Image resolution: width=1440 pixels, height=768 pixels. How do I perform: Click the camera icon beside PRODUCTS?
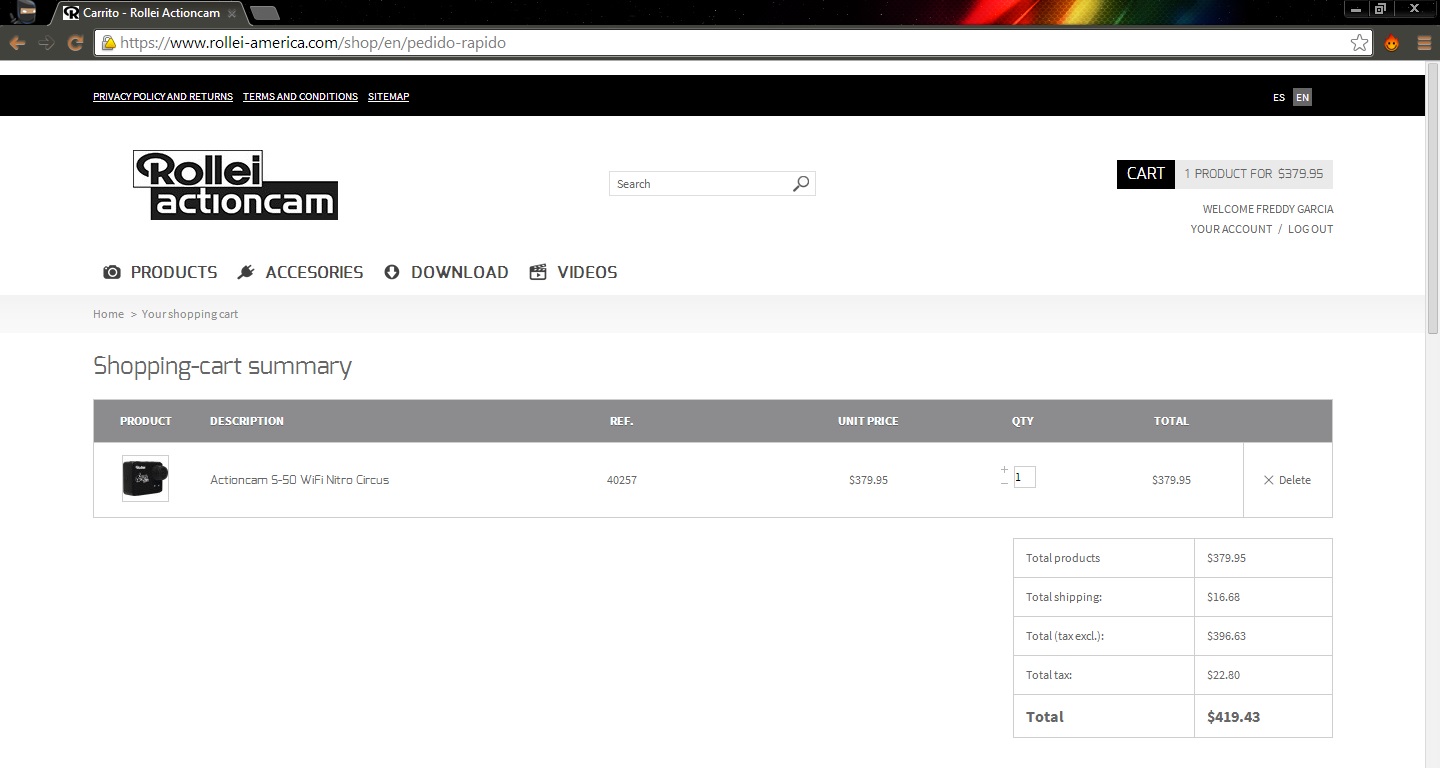pyautogui.click(x=112, y=272)
